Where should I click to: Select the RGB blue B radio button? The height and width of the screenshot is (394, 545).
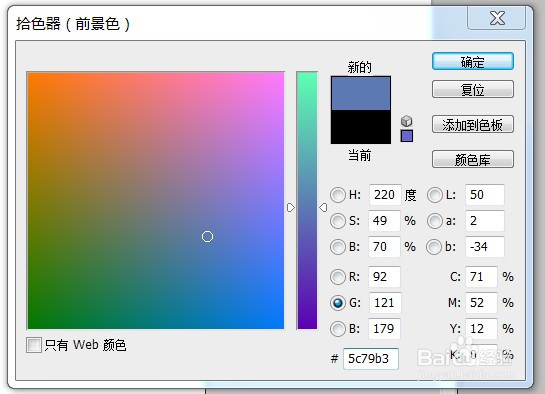(337, 329)
